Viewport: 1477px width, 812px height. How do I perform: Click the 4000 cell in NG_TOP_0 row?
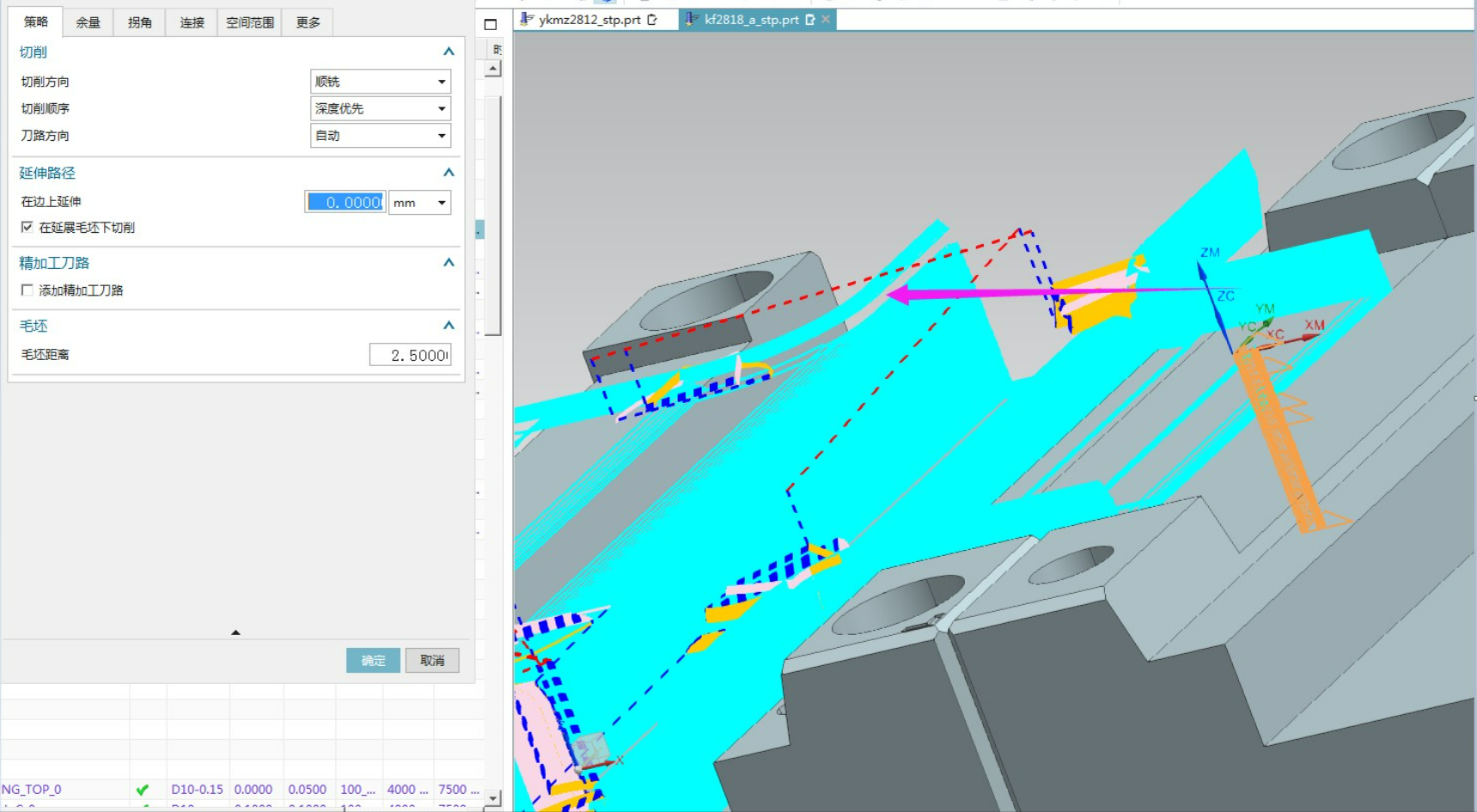pos(406,789)
